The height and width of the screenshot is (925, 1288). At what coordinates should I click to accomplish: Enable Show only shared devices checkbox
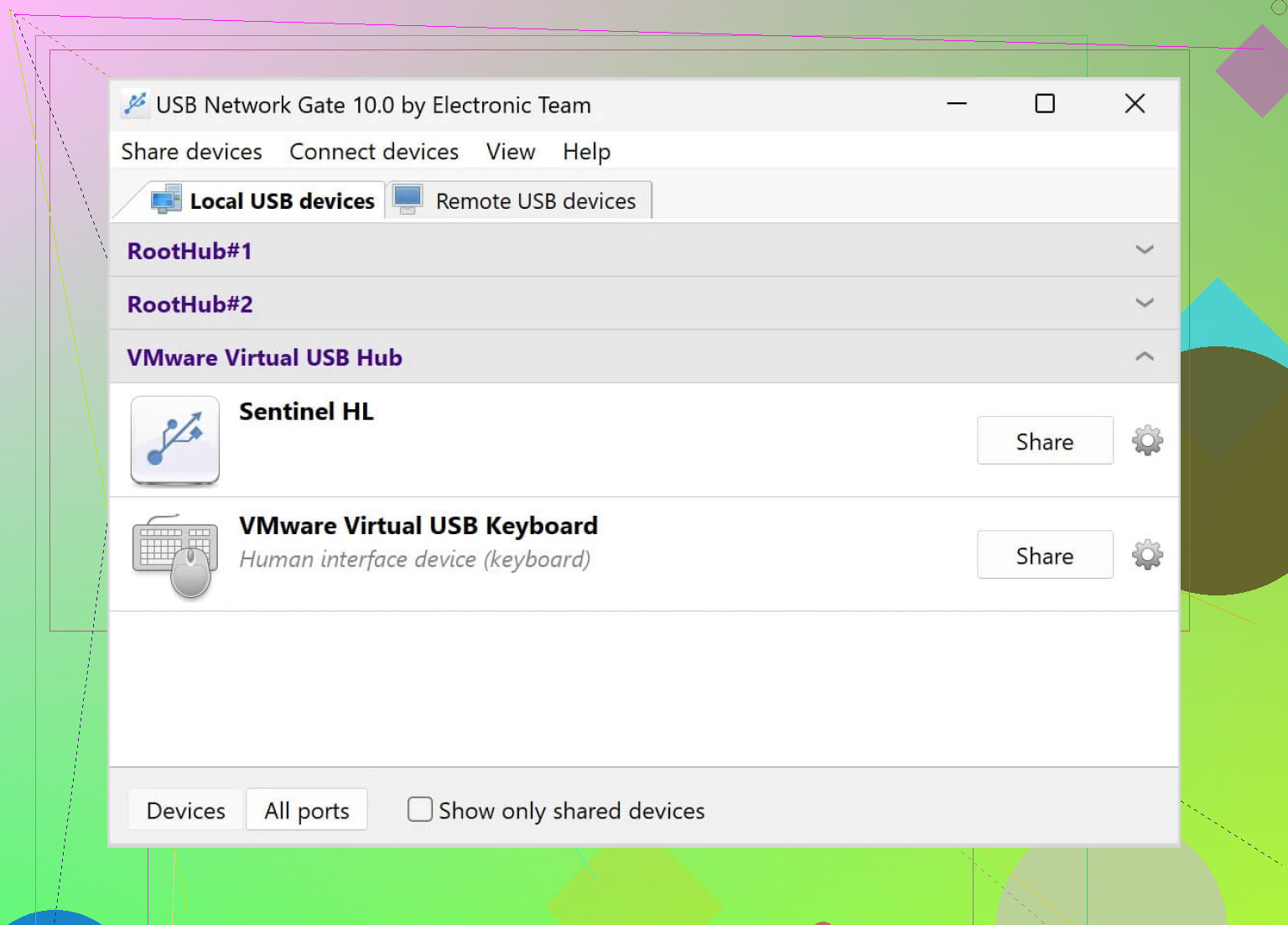(x=420, y=809)
